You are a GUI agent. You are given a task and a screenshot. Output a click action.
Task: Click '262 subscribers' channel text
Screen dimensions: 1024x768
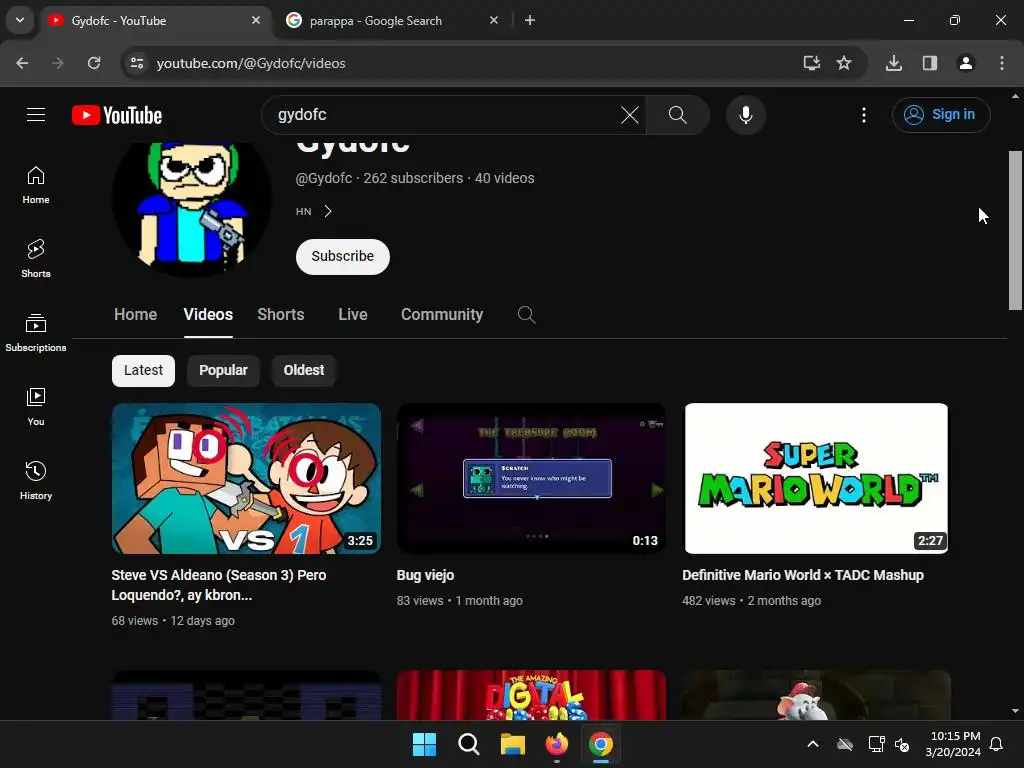[x=413, y=178]
